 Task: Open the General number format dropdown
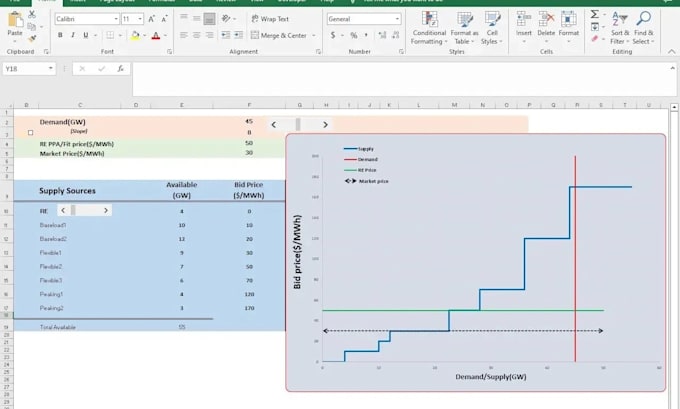pyautogui.click(x=397, y=19)
